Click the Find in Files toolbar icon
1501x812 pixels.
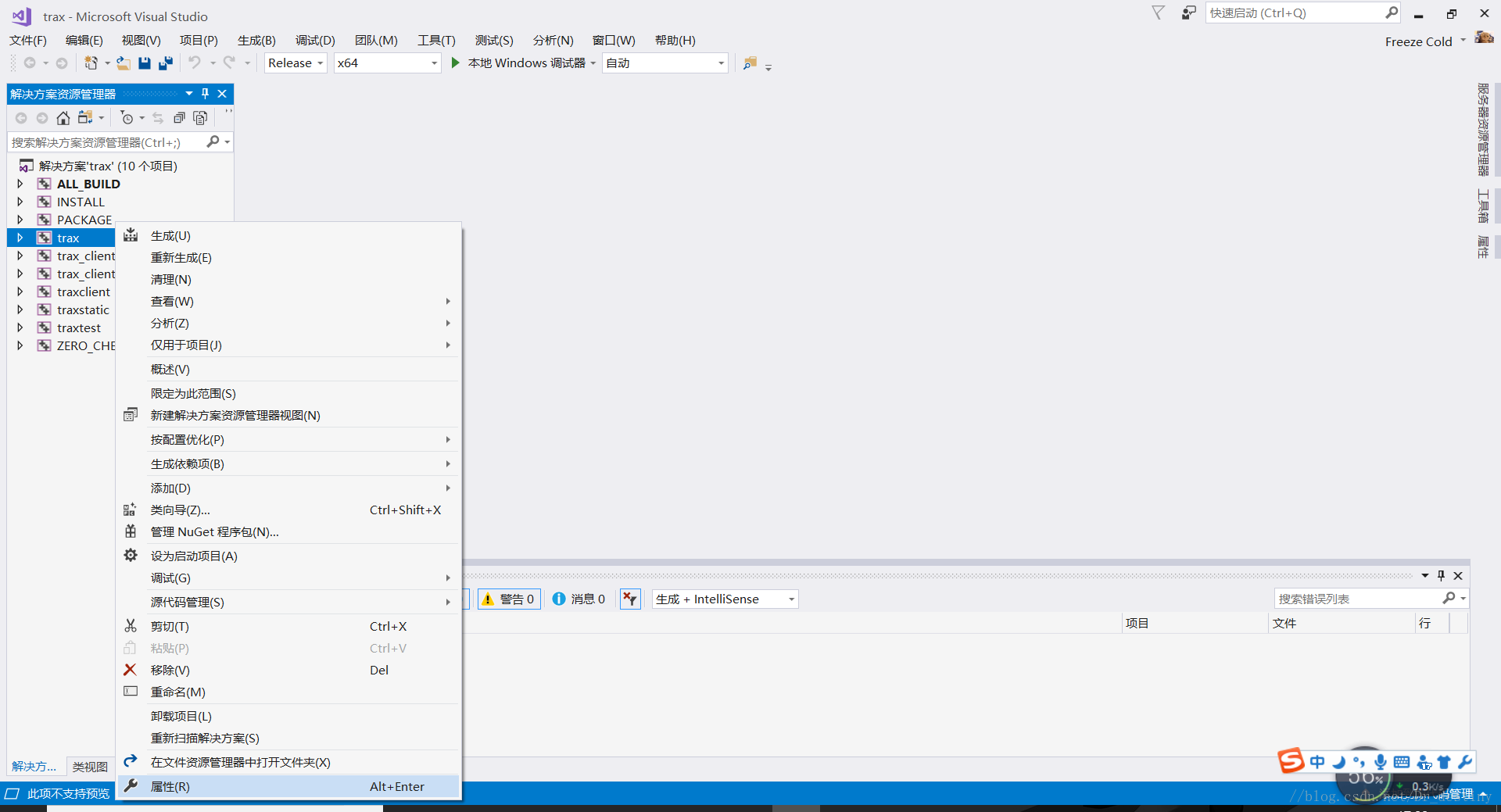pyautogui.click(x=750, y=63)
